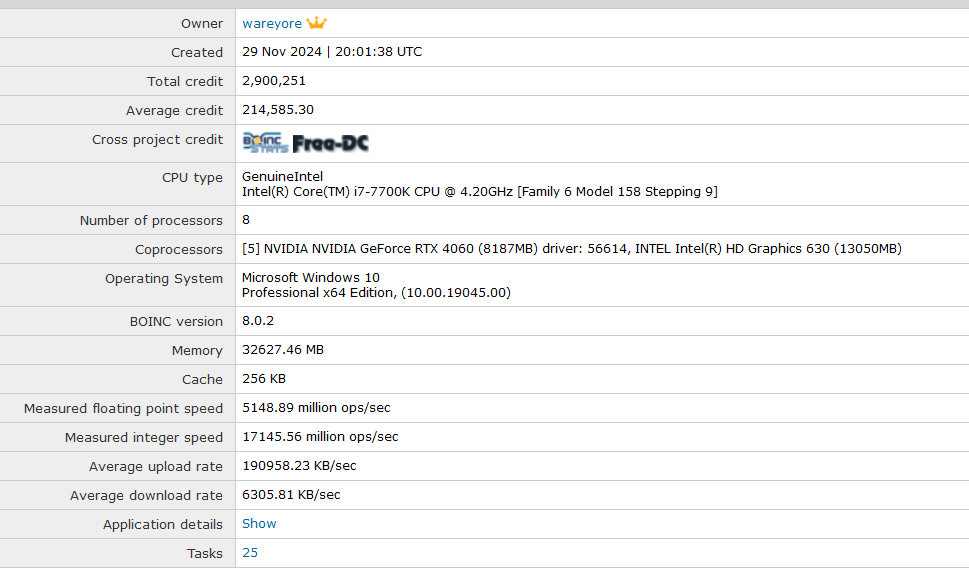
Task: Open the Free-DC cross project stats logo
Action: pos(330,143)
